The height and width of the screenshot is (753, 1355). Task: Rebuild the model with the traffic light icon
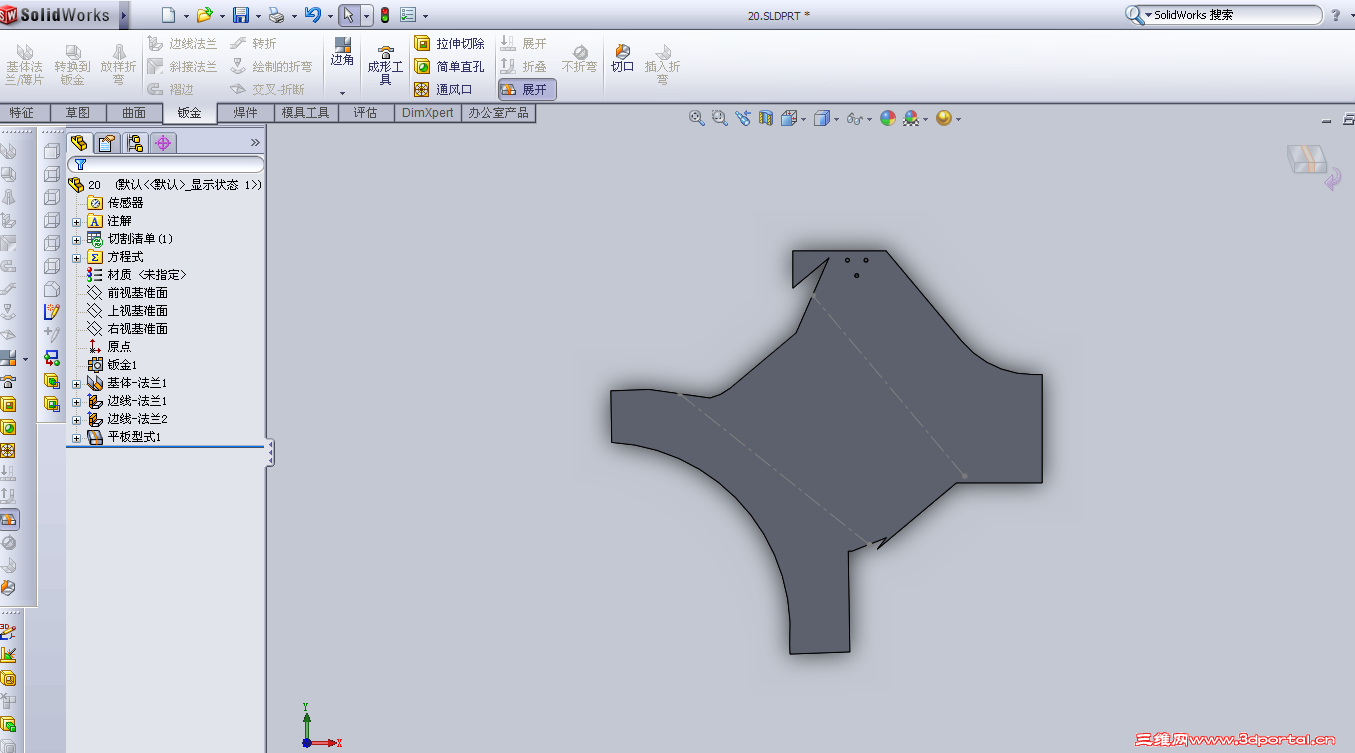click(385, 15)
